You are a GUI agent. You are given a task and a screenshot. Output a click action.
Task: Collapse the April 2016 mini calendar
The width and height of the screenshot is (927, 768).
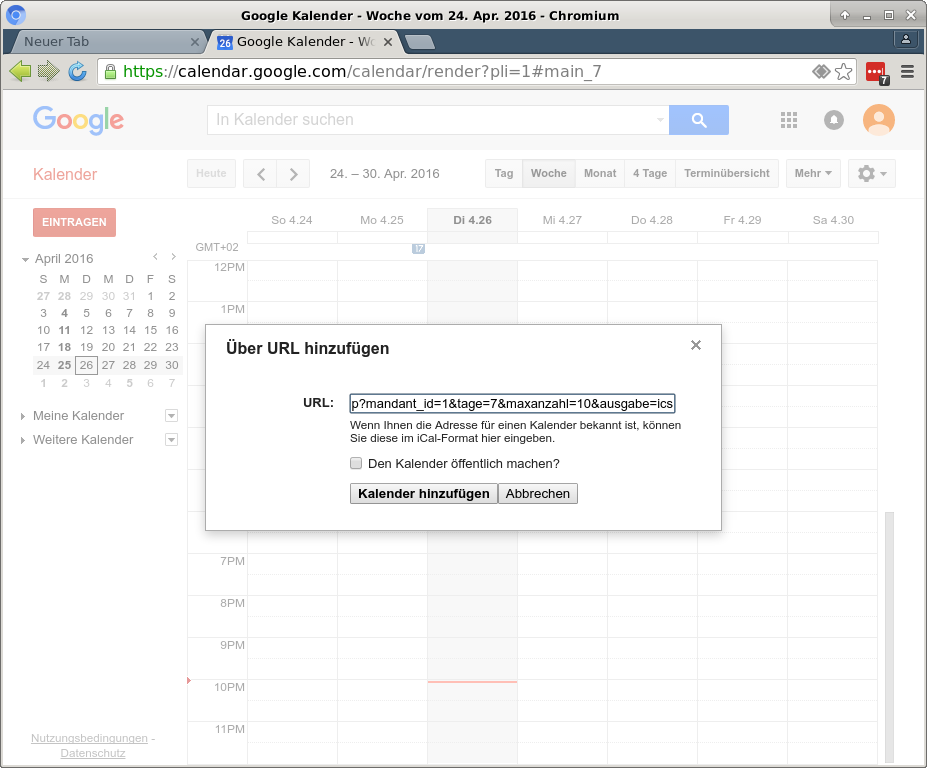pyautogui.click(x=25, y=259)
